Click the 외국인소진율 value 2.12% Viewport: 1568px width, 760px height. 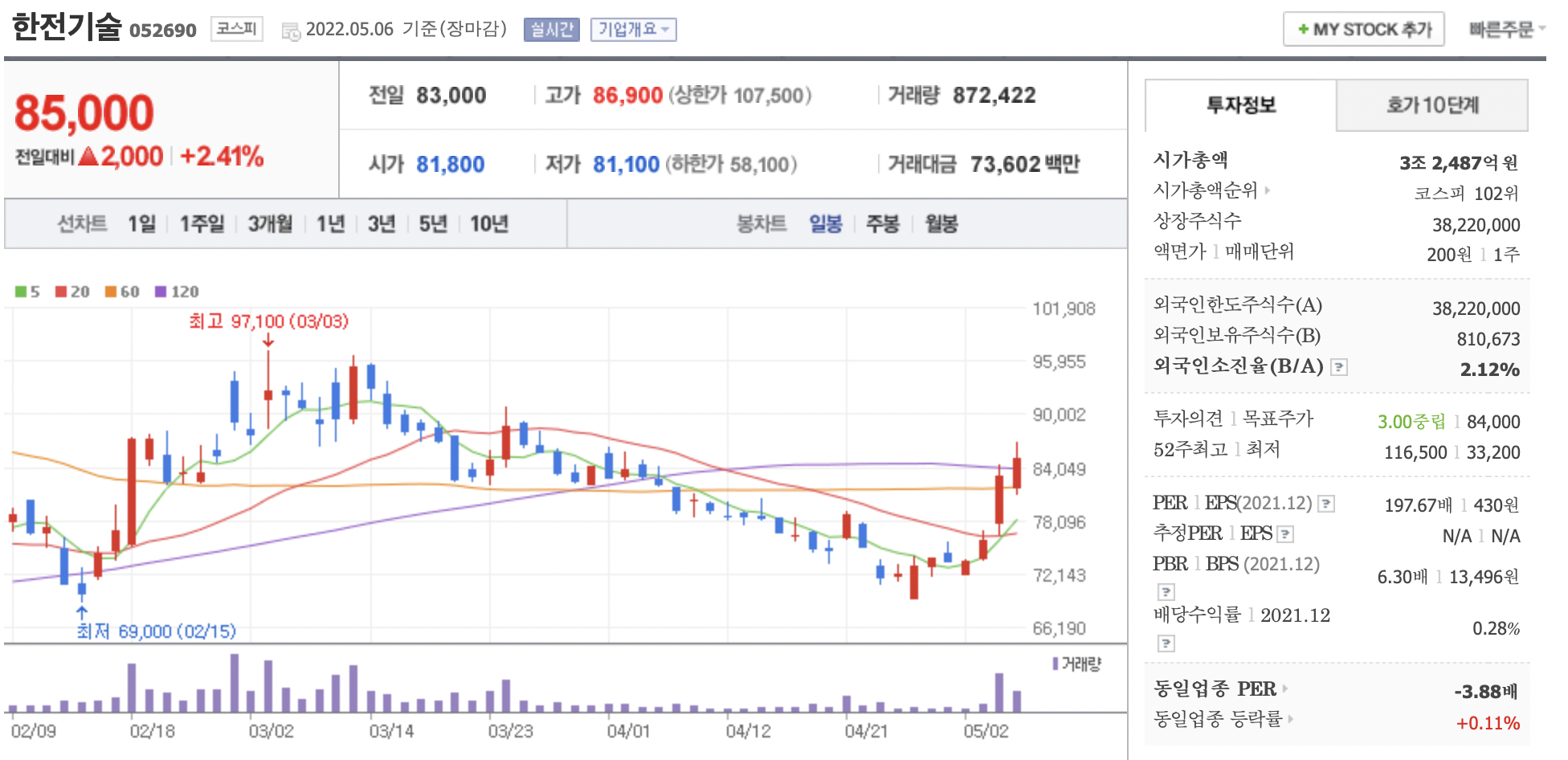1489,370
